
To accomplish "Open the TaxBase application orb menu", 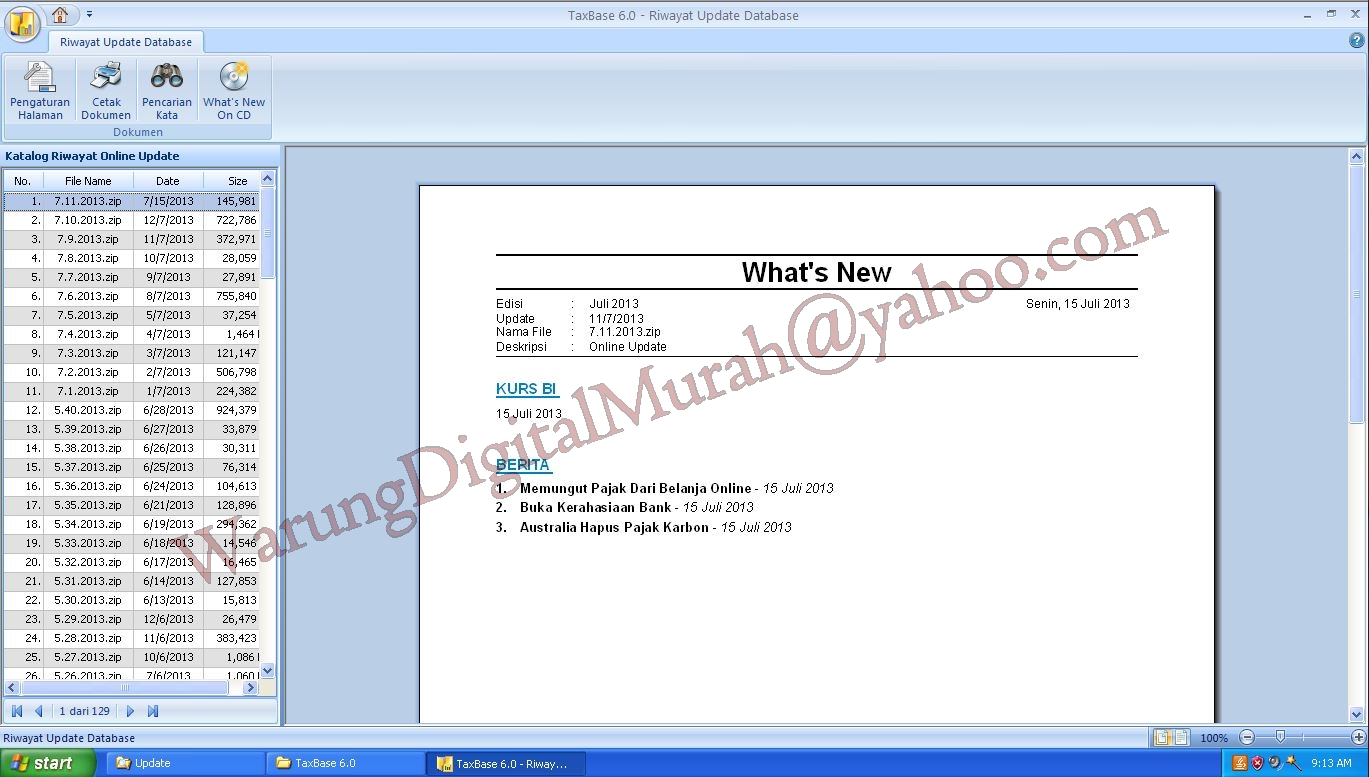I will (22, 22).
